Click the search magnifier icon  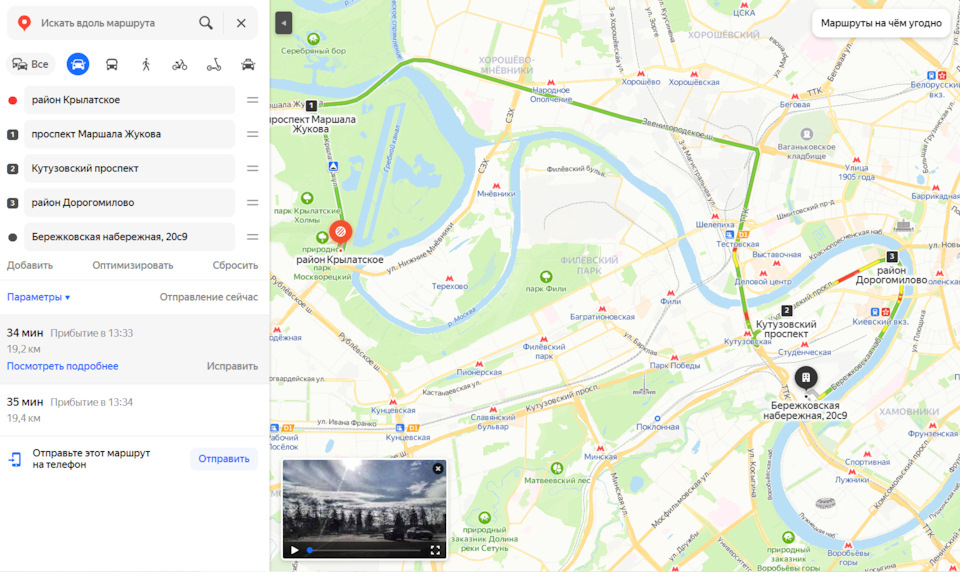(206, 23)
